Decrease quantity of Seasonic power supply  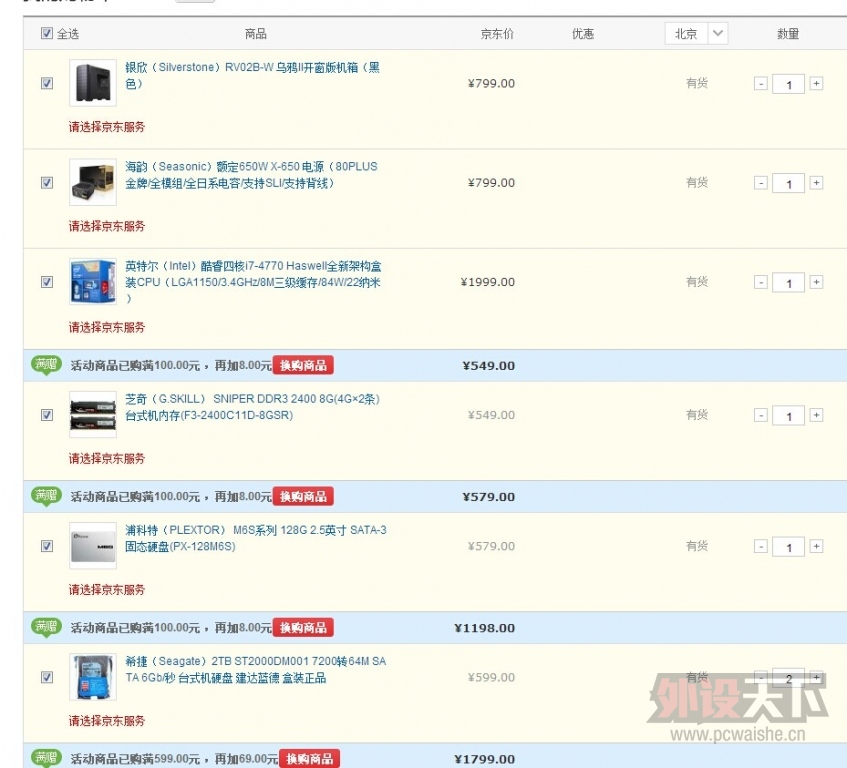761,183
